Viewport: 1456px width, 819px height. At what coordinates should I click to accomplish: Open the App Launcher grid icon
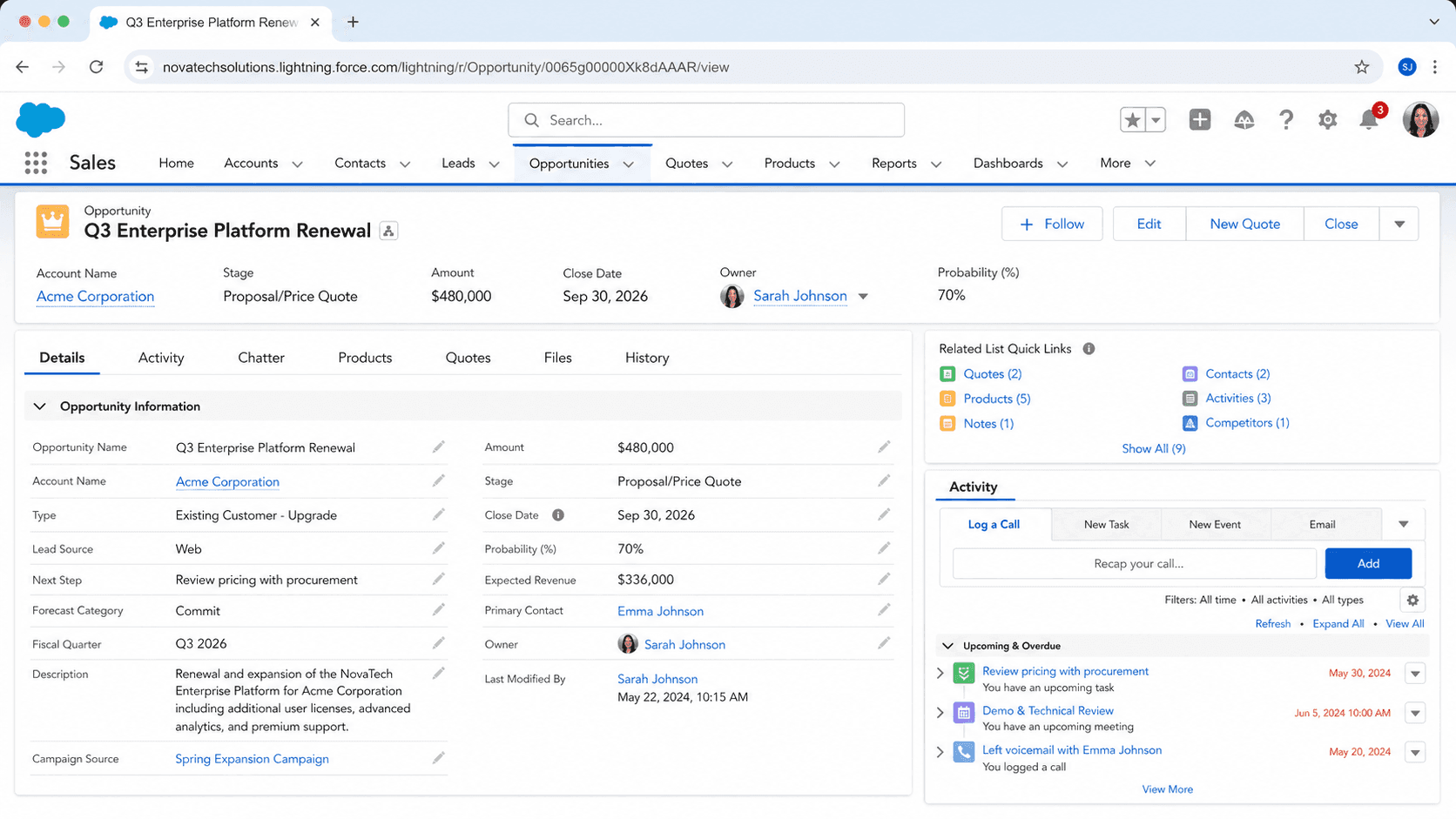(36, 163)
